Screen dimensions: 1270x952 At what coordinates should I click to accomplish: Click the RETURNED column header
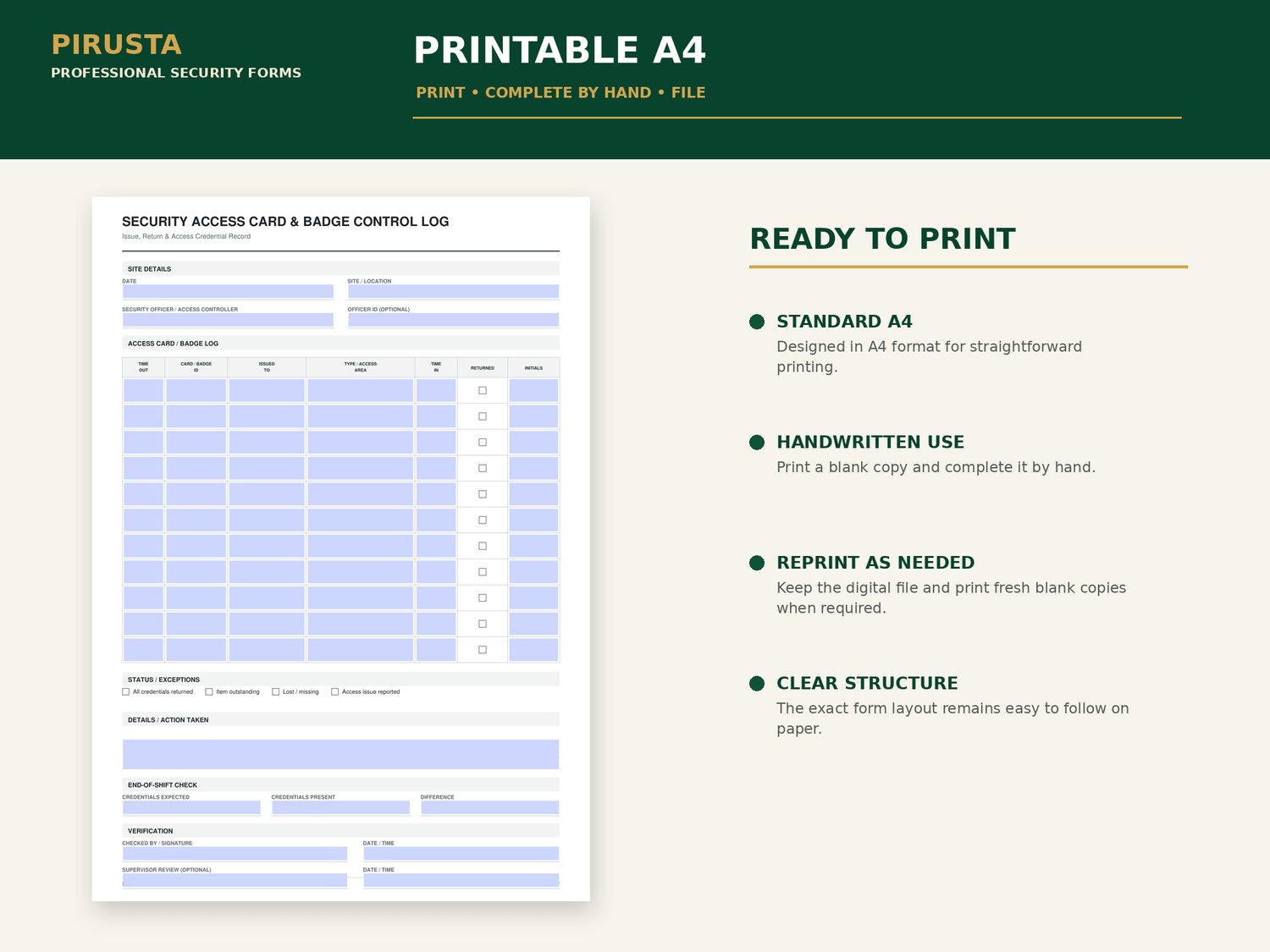[483, 368]
